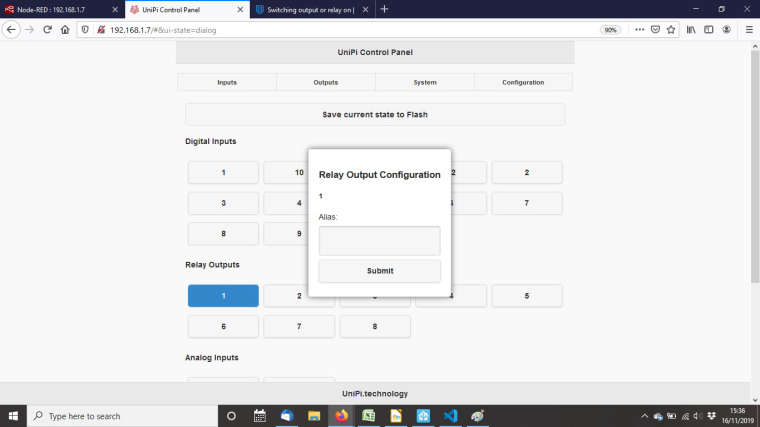Open the Firefox hamburger menu
Screen dimensions: 760x427
[x=749, y=30]
